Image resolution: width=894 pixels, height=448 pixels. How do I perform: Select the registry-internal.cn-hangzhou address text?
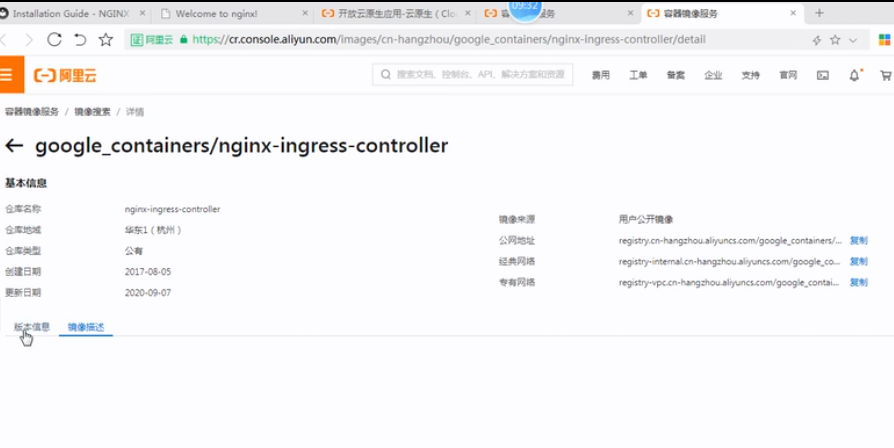click(730, 262)
